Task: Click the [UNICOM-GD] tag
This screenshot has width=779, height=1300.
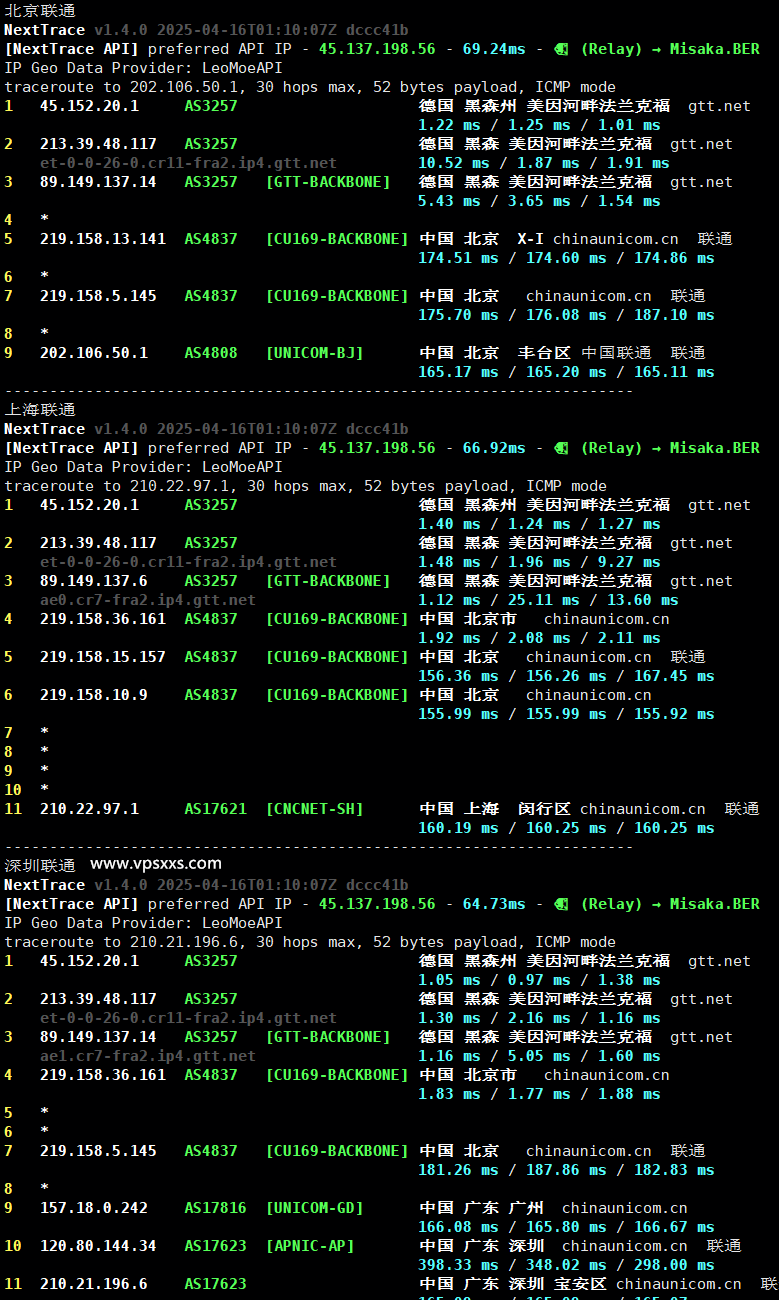Action: (315, 1208)
